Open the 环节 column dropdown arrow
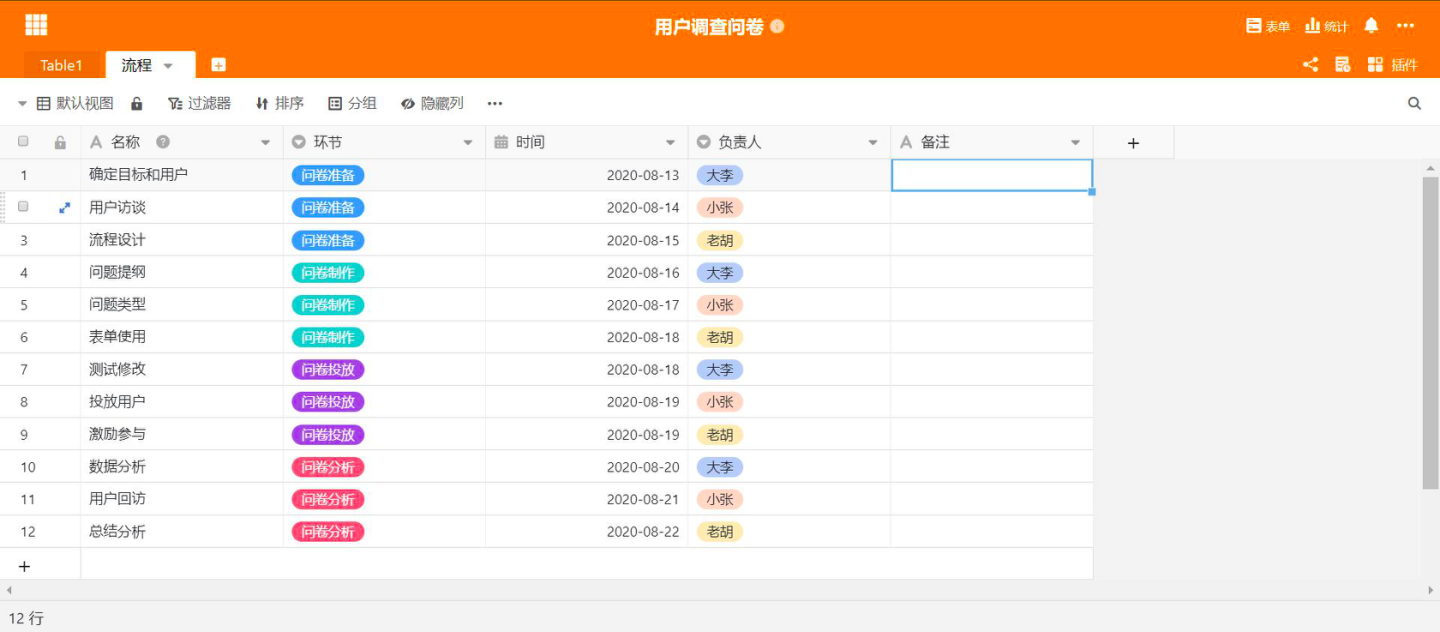This screenshot has width=1440, height=632. click(x=468, y=143)
